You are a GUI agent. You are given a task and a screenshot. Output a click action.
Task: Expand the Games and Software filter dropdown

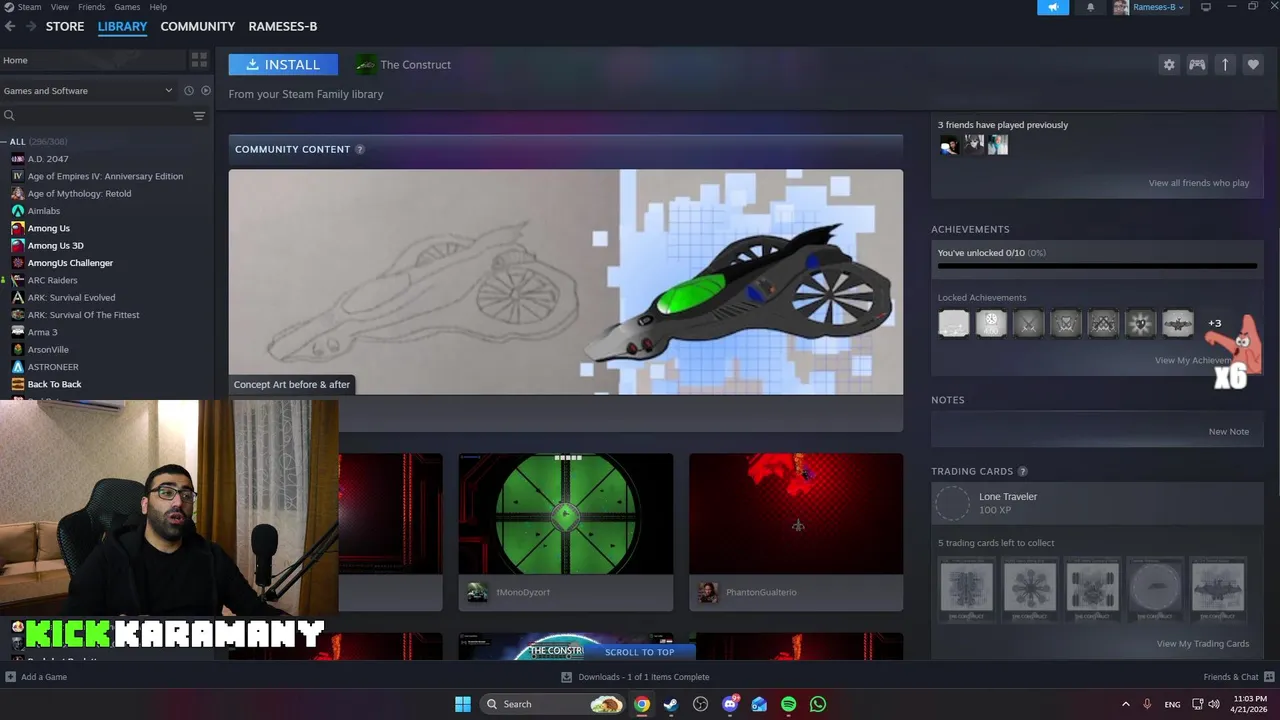88,91
